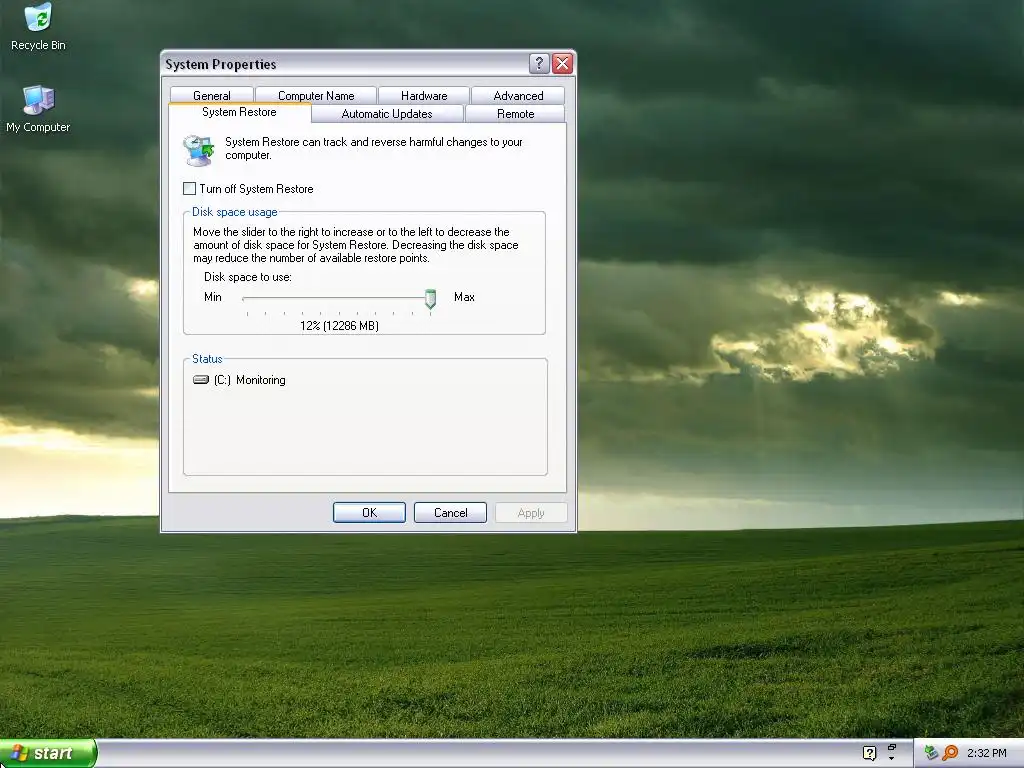This screenshot has height=768, width=1024.
Task: Open the Advanced tab
Action: coord(518,95)
